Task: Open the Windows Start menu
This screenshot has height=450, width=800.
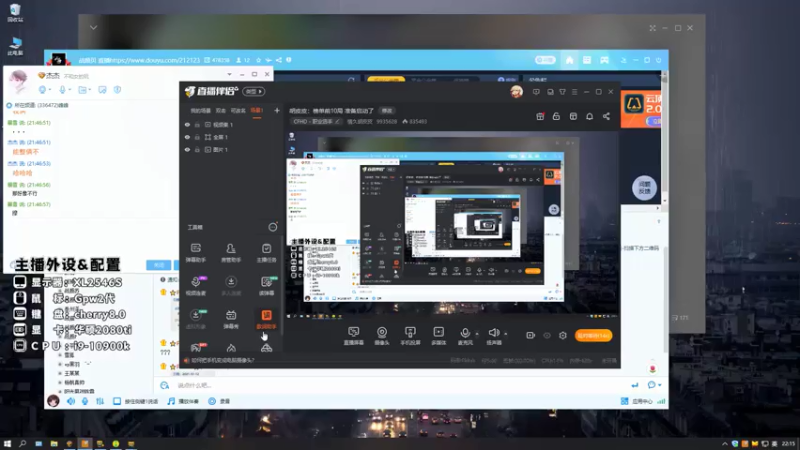Action: pos(7,444)
